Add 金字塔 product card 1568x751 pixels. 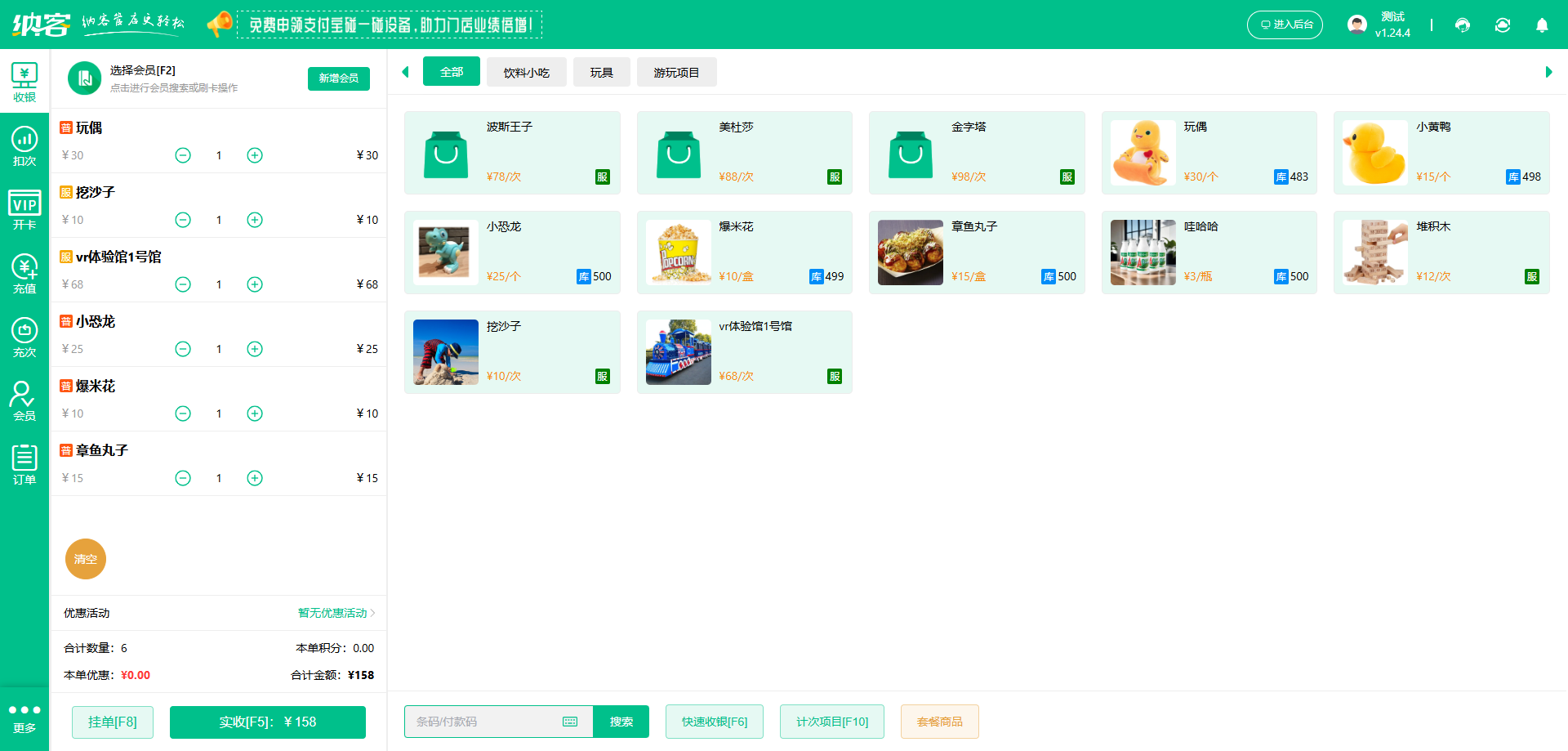977,153
